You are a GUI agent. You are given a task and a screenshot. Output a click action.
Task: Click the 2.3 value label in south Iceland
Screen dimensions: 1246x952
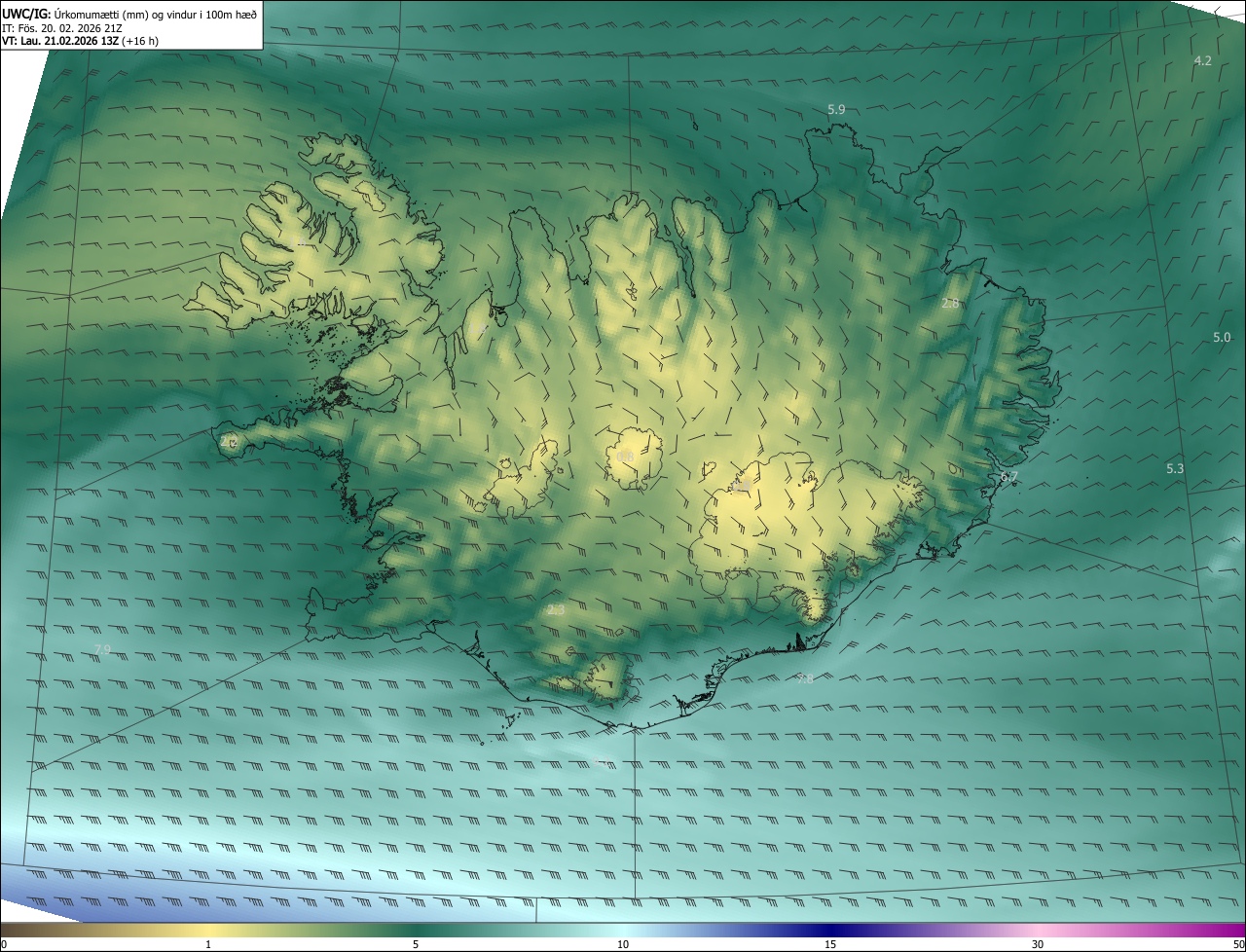(556, 610)
